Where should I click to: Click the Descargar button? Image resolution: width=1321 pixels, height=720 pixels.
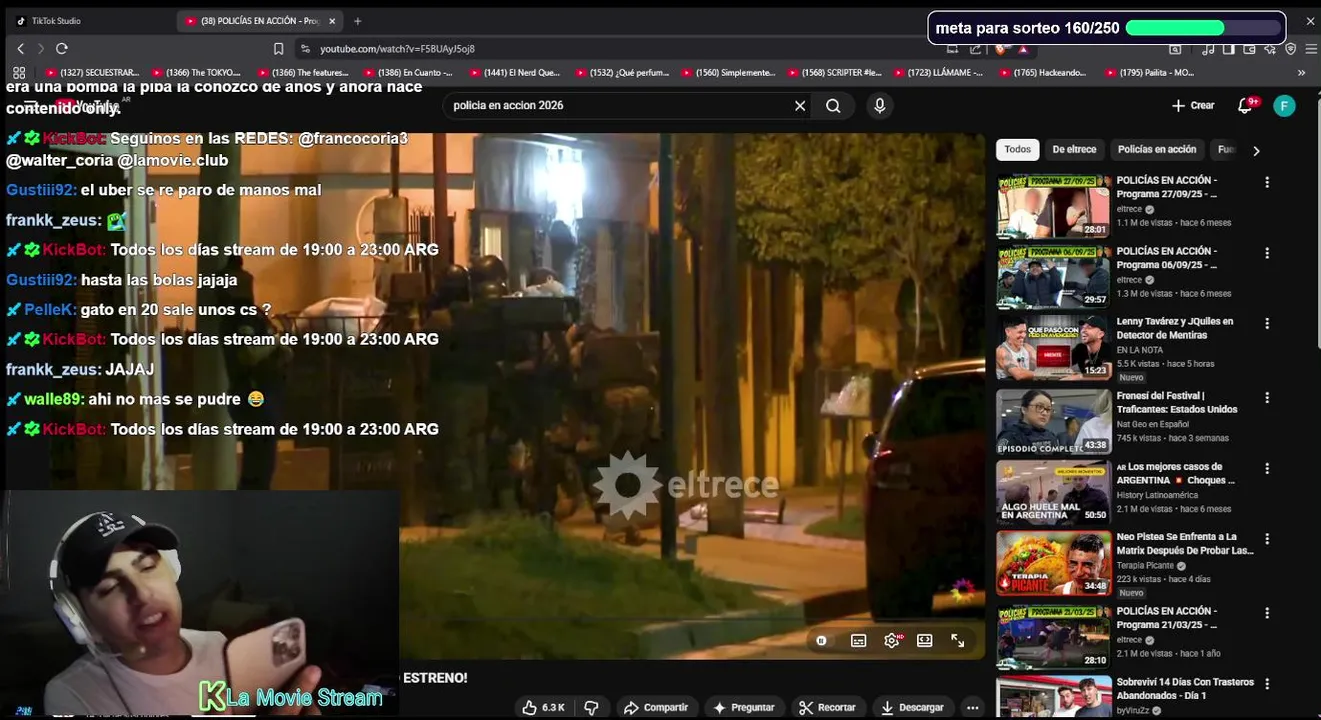point(912,708)
